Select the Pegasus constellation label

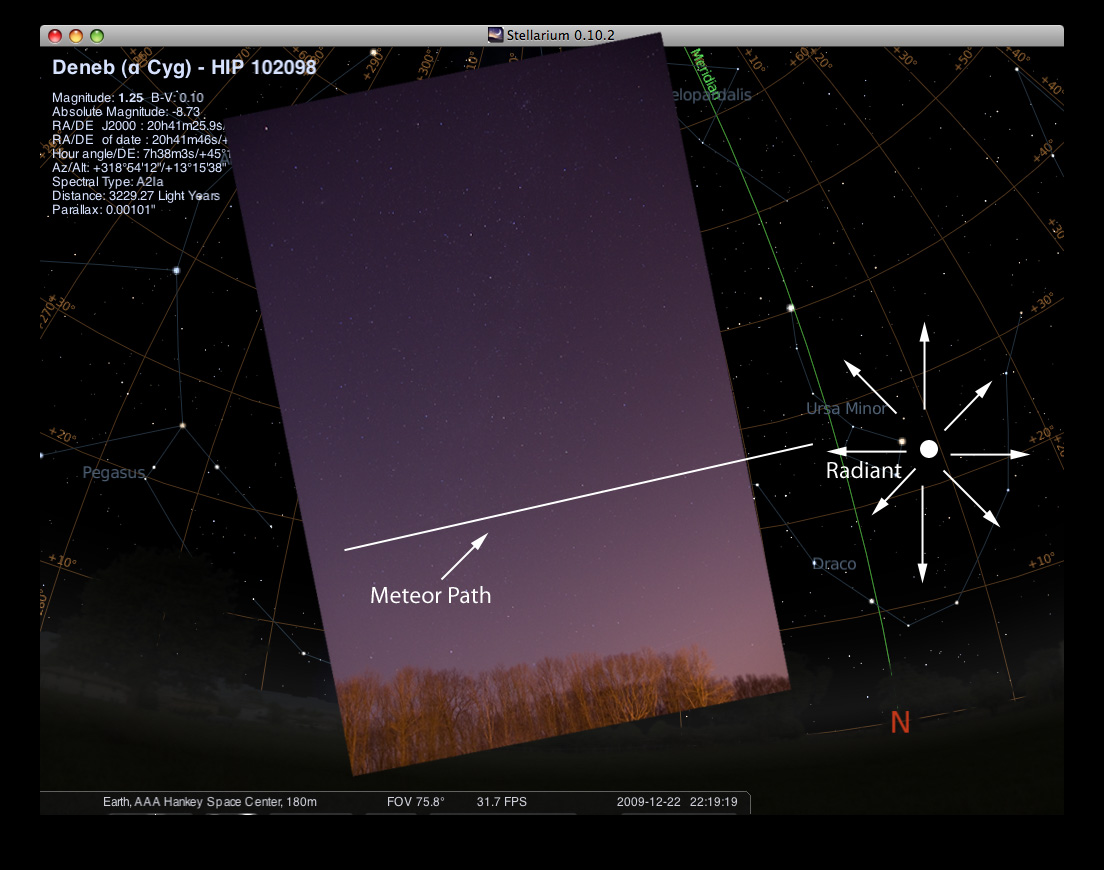pos(113,472)
